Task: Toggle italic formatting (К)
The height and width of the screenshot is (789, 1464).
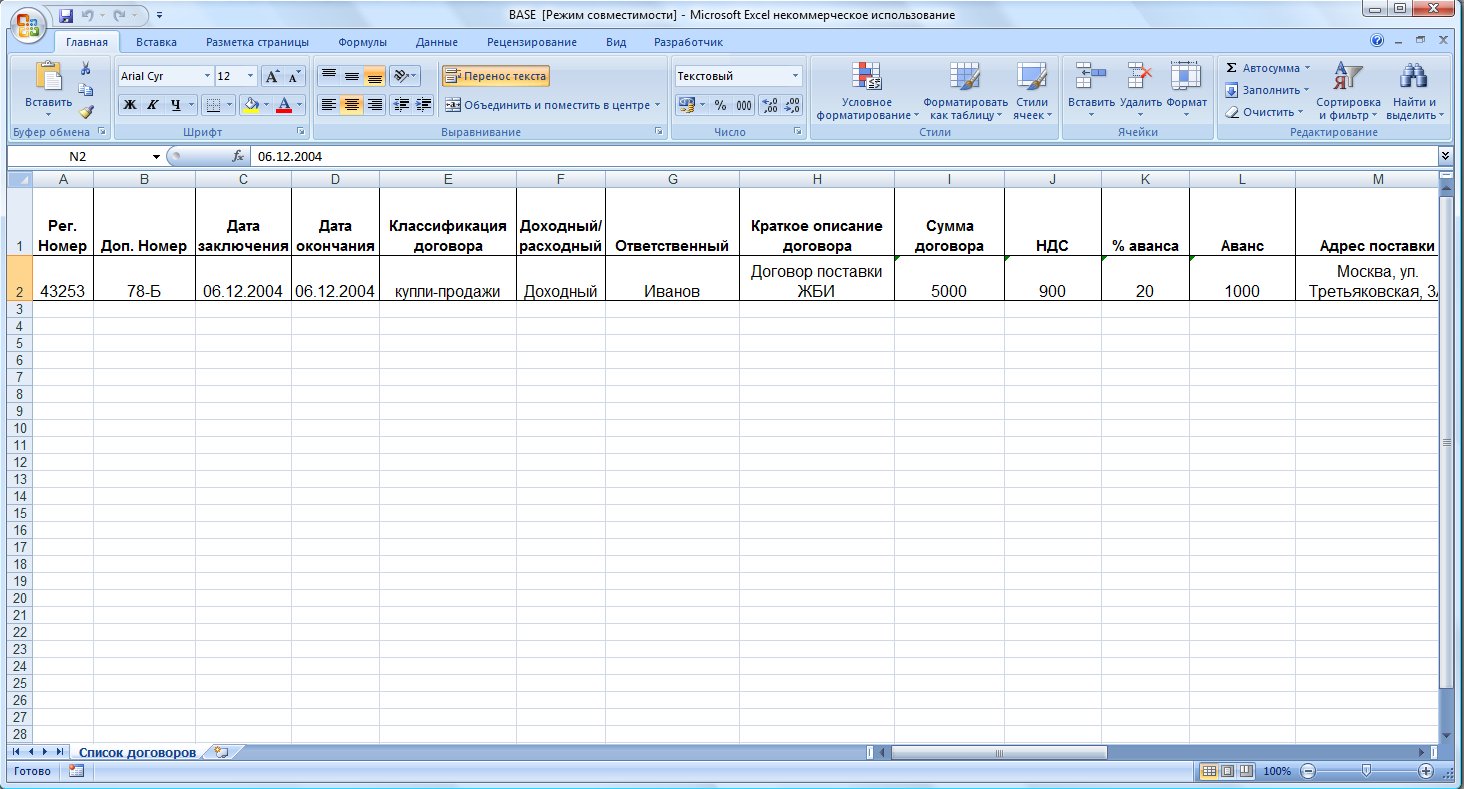Action: [x=153, y=105]
